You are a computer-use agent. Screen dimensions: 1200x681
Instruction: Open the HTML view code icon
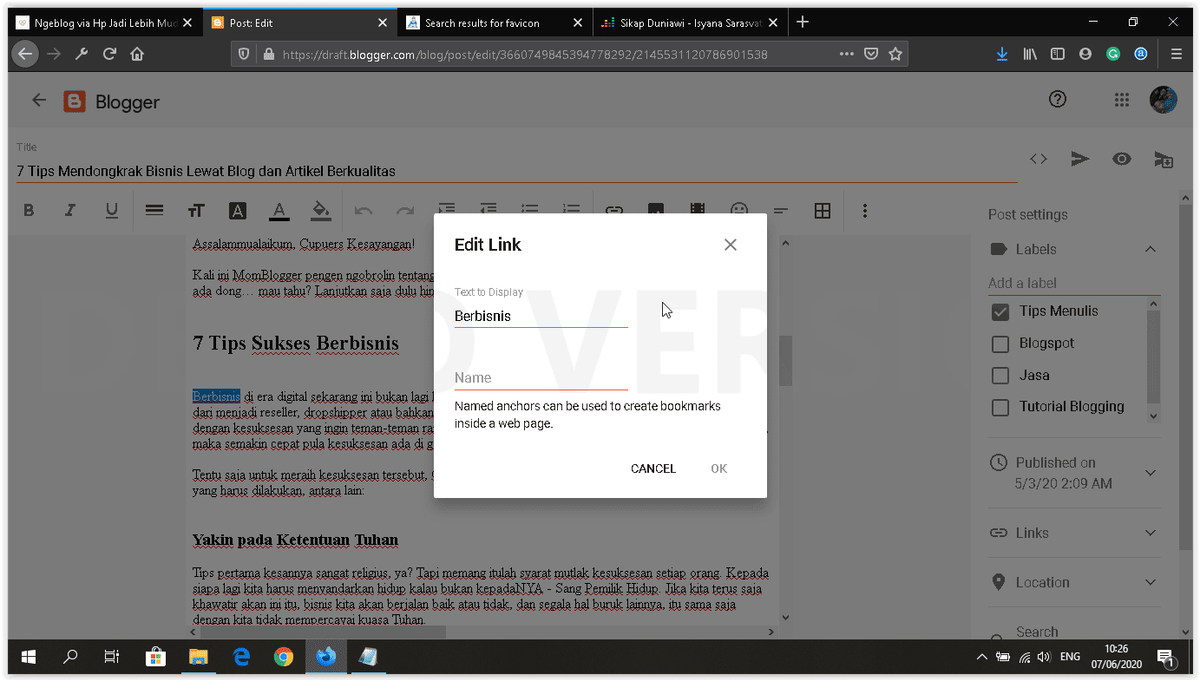pyautogui.click(x=1039, y=158)
